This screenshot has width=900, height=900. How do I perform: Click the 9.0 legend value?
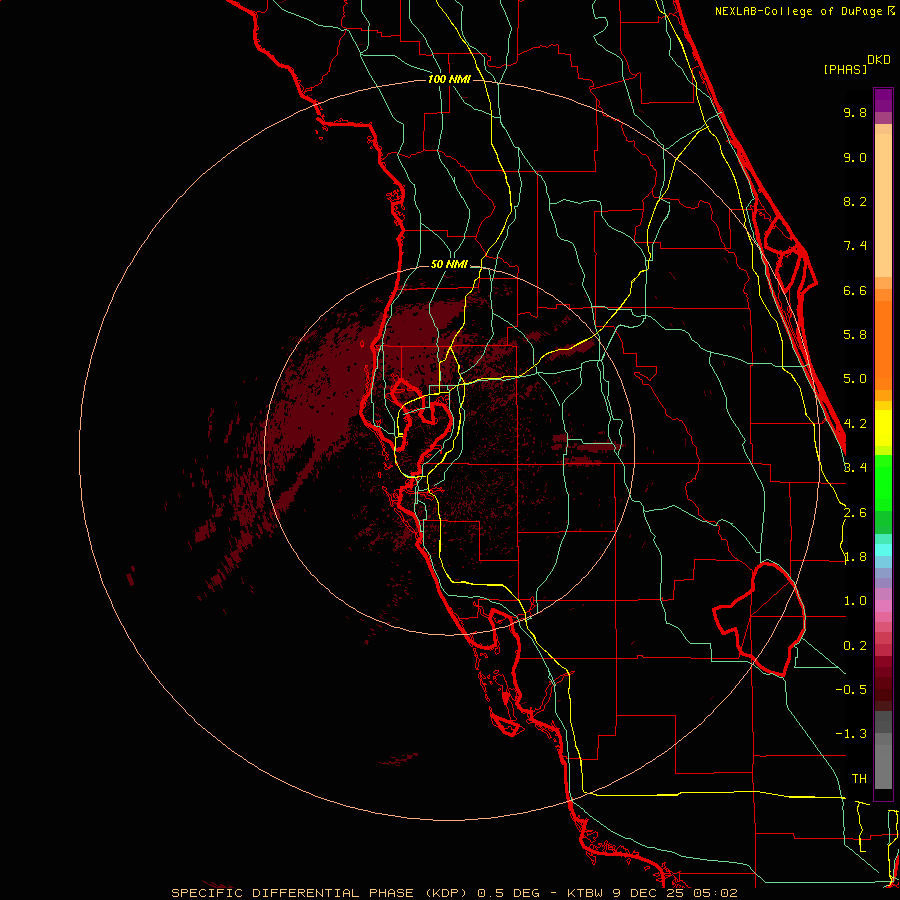point(855,157)
